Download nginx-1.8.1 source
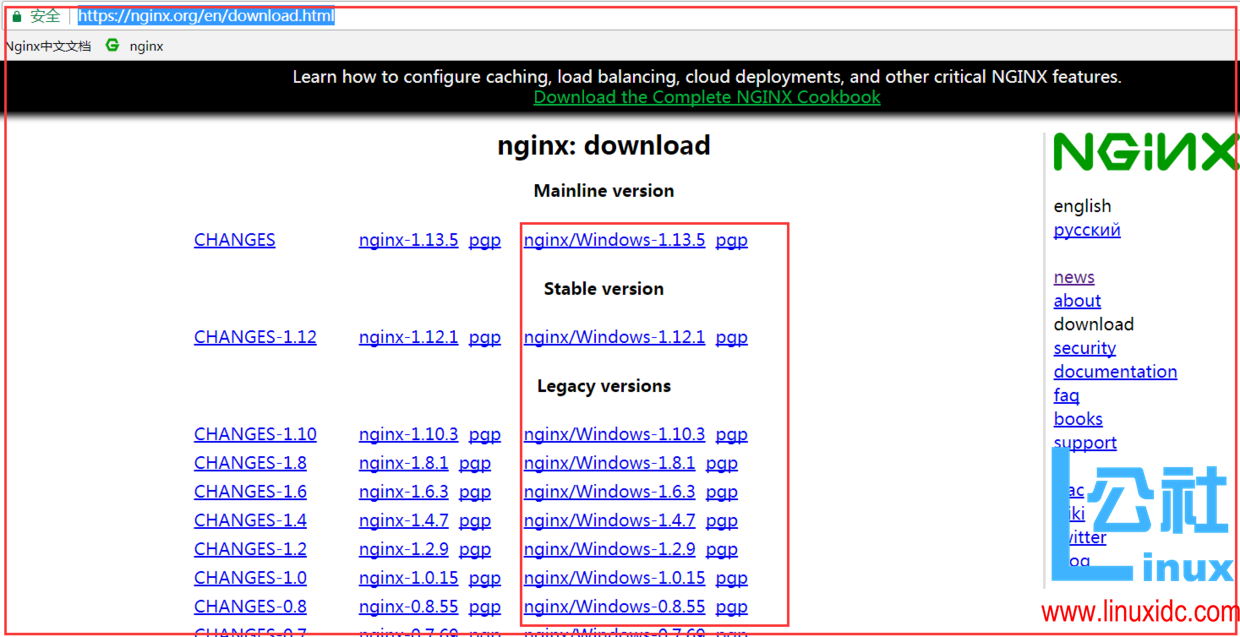 click(x=404, y=463)
